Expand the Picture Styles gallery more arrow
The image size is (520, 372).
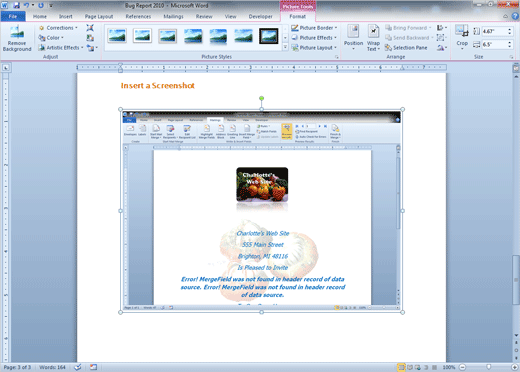pyautogui.click(x=285, y=48)
